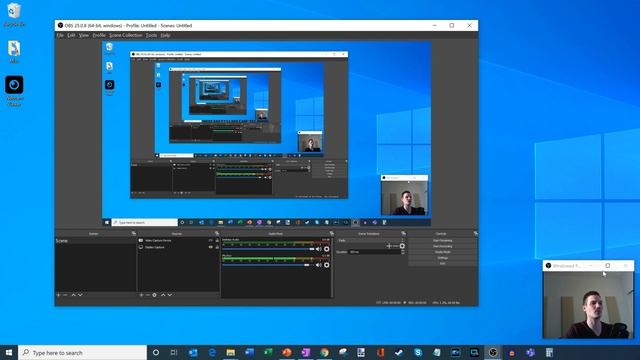Screen dimensions: 640x360
Task: Pop out the Controls dock icon
Action: tap(476, 233)
